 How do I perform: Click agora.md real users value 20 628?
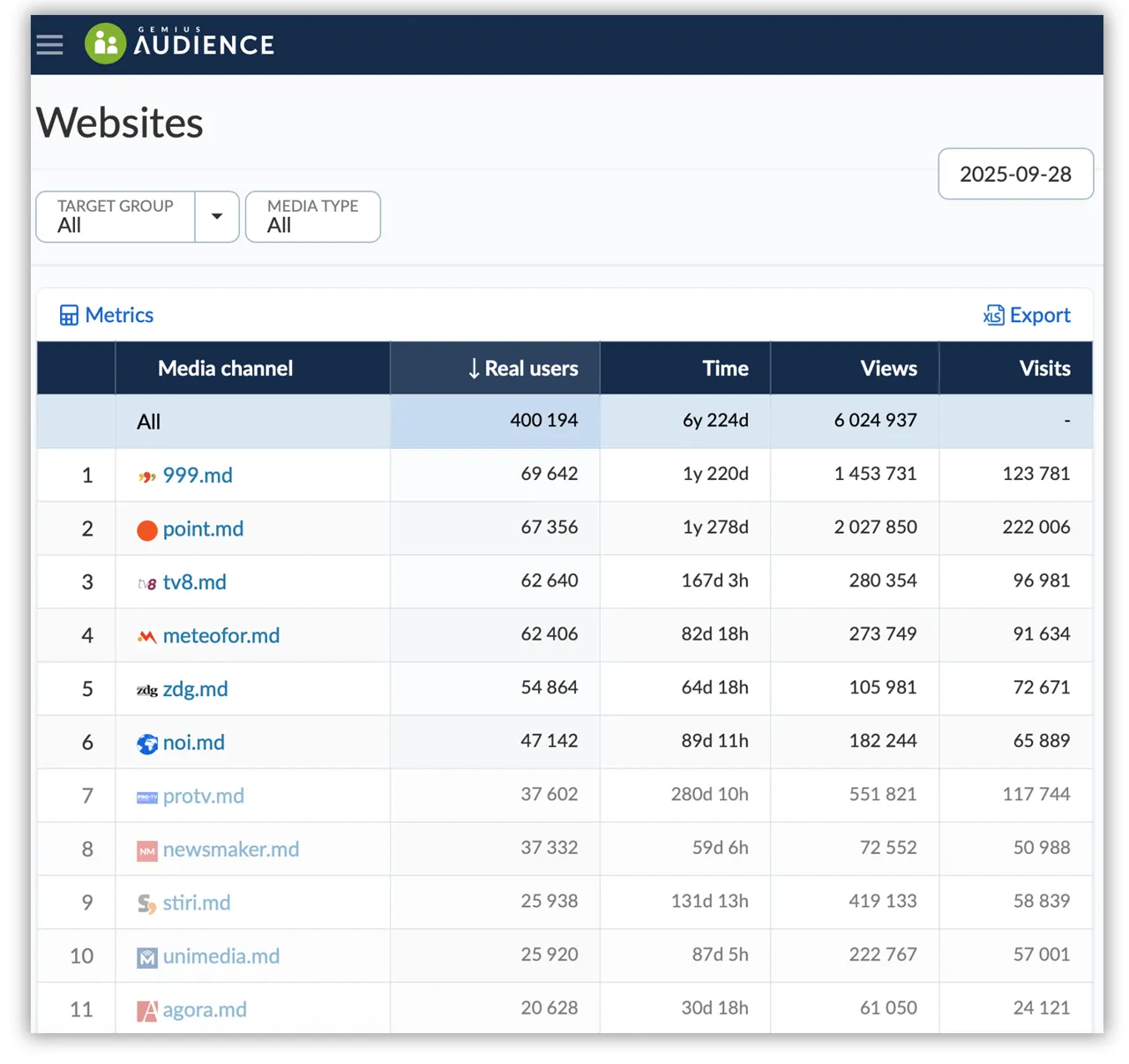550,1008
